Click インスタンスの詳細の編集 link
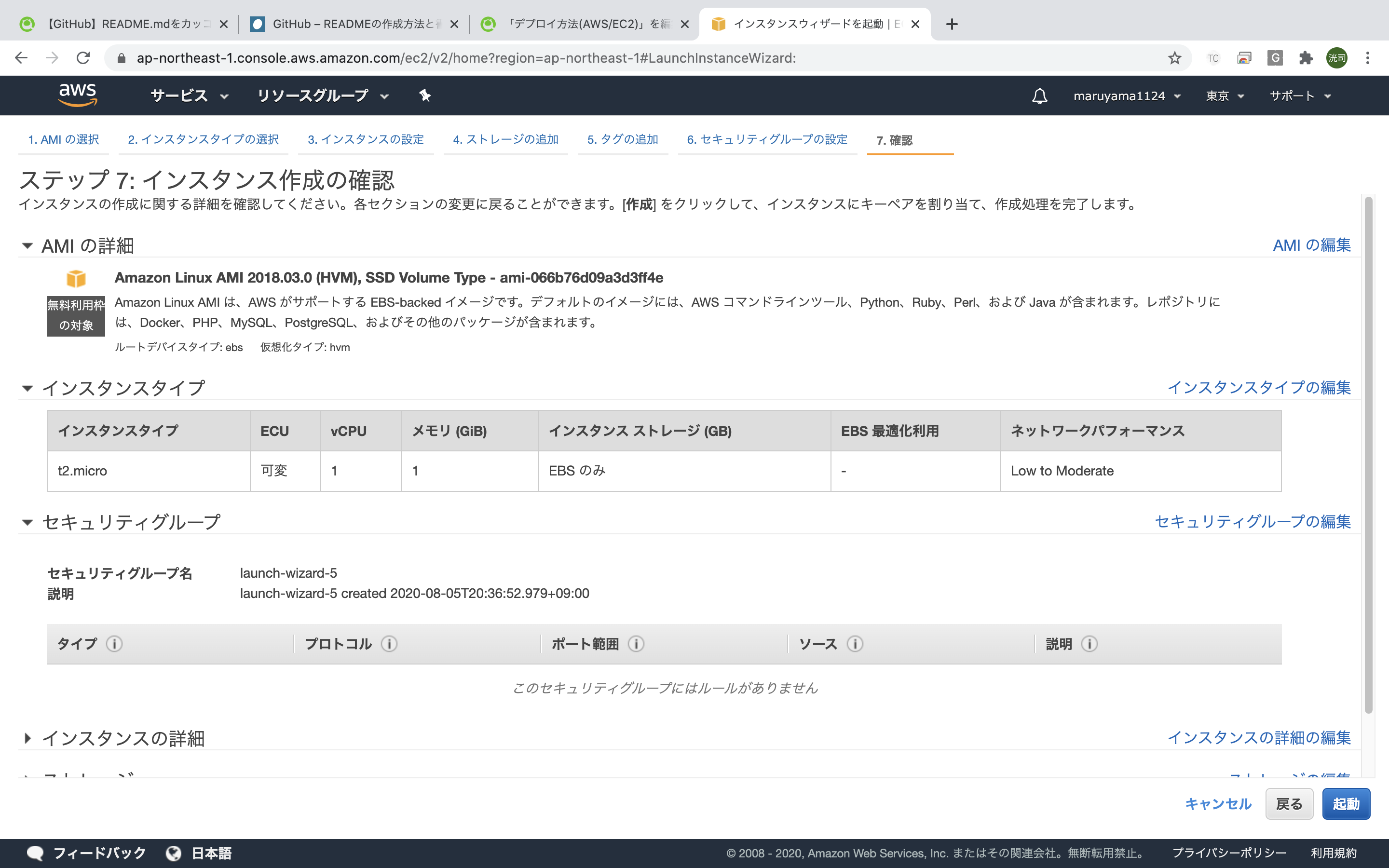The width and height of the screenshot is (1389, 868). point(1259,738)
